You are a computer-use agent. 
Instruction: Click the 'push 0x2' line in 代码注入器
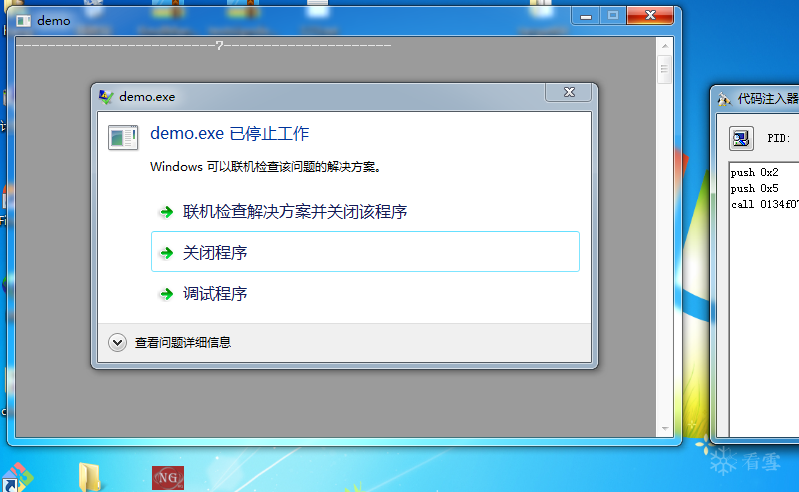[x=754, y=173]
